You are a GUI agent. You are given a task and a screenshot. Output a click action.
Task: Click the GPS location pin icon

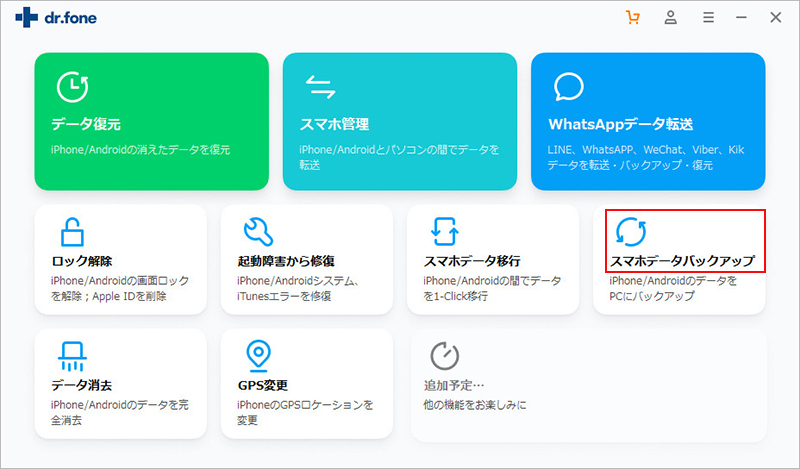pos(258,354)
